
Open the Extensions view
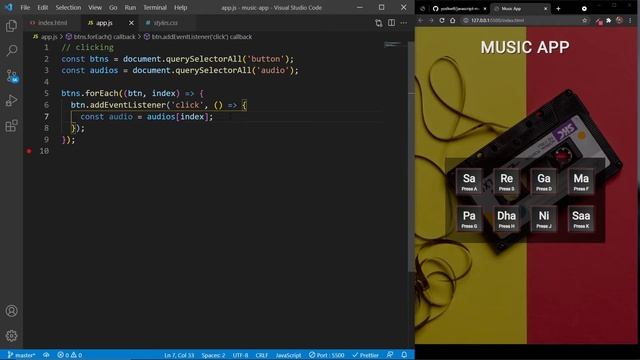[x=11, y=125]
